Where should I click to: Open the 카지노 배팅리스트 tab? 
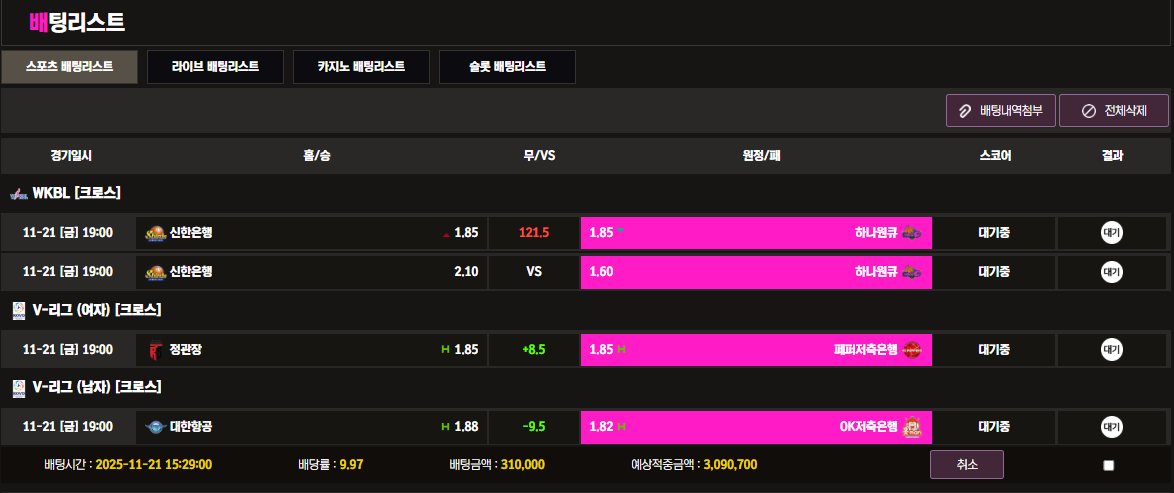361,67
